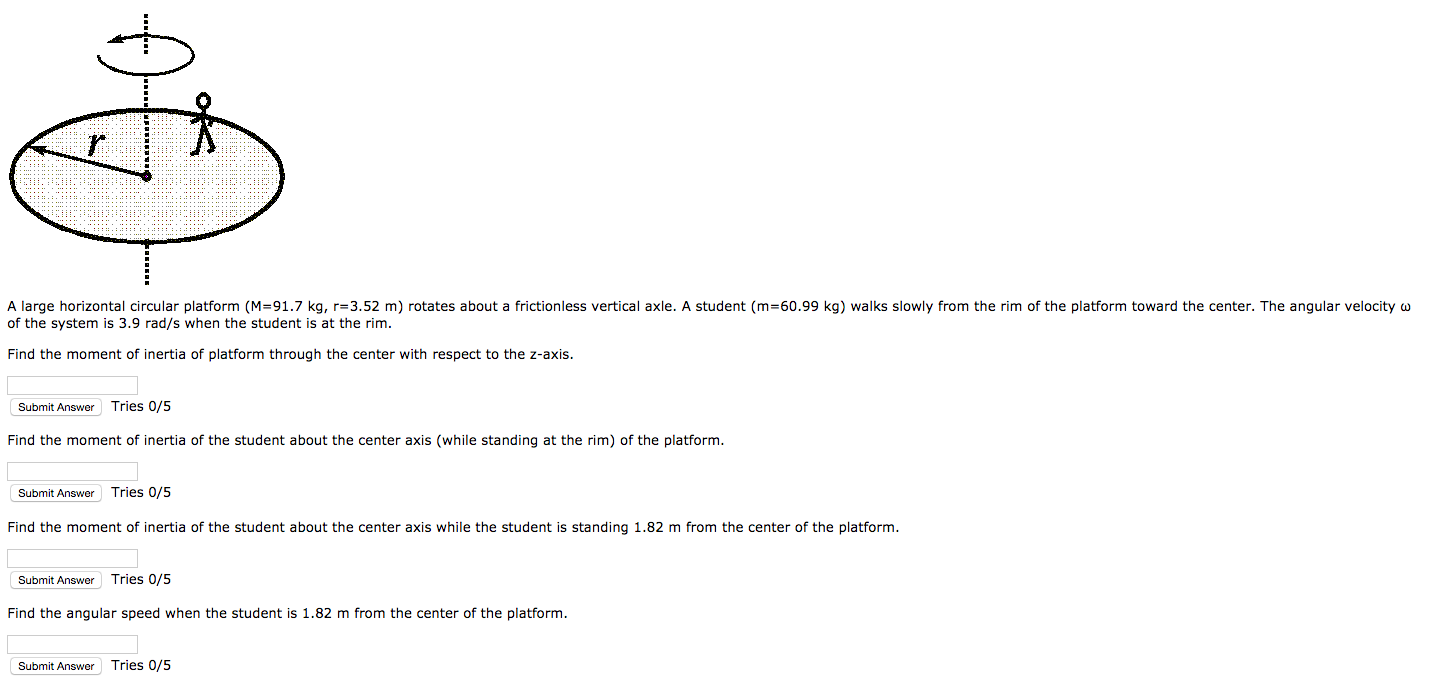1433x687 pixels.
Task: Click the Tries 0/5 counter under the first question
Action: [141, 406]
